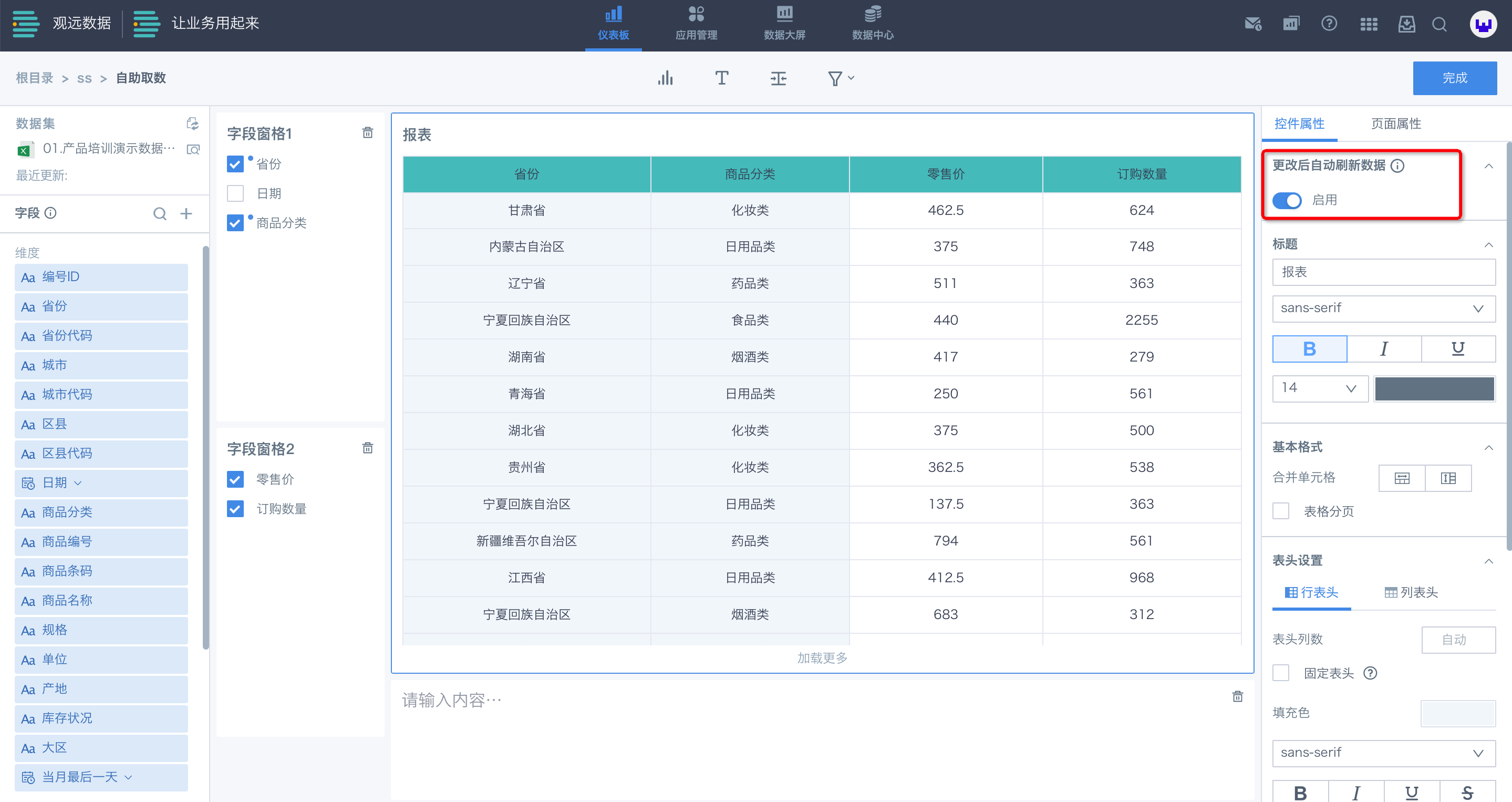This screenshot has width=1512, height=802.
Task: Click the 标题 text input field
Action: point(1383,272)
